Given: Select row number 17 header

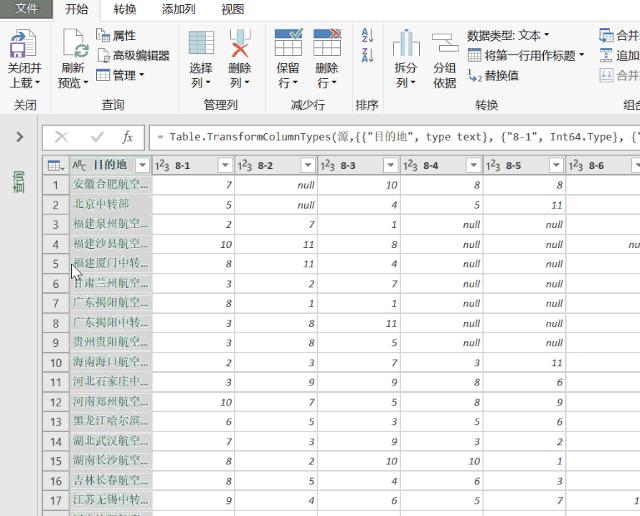Looking at the screenshot, I should 56,501.
